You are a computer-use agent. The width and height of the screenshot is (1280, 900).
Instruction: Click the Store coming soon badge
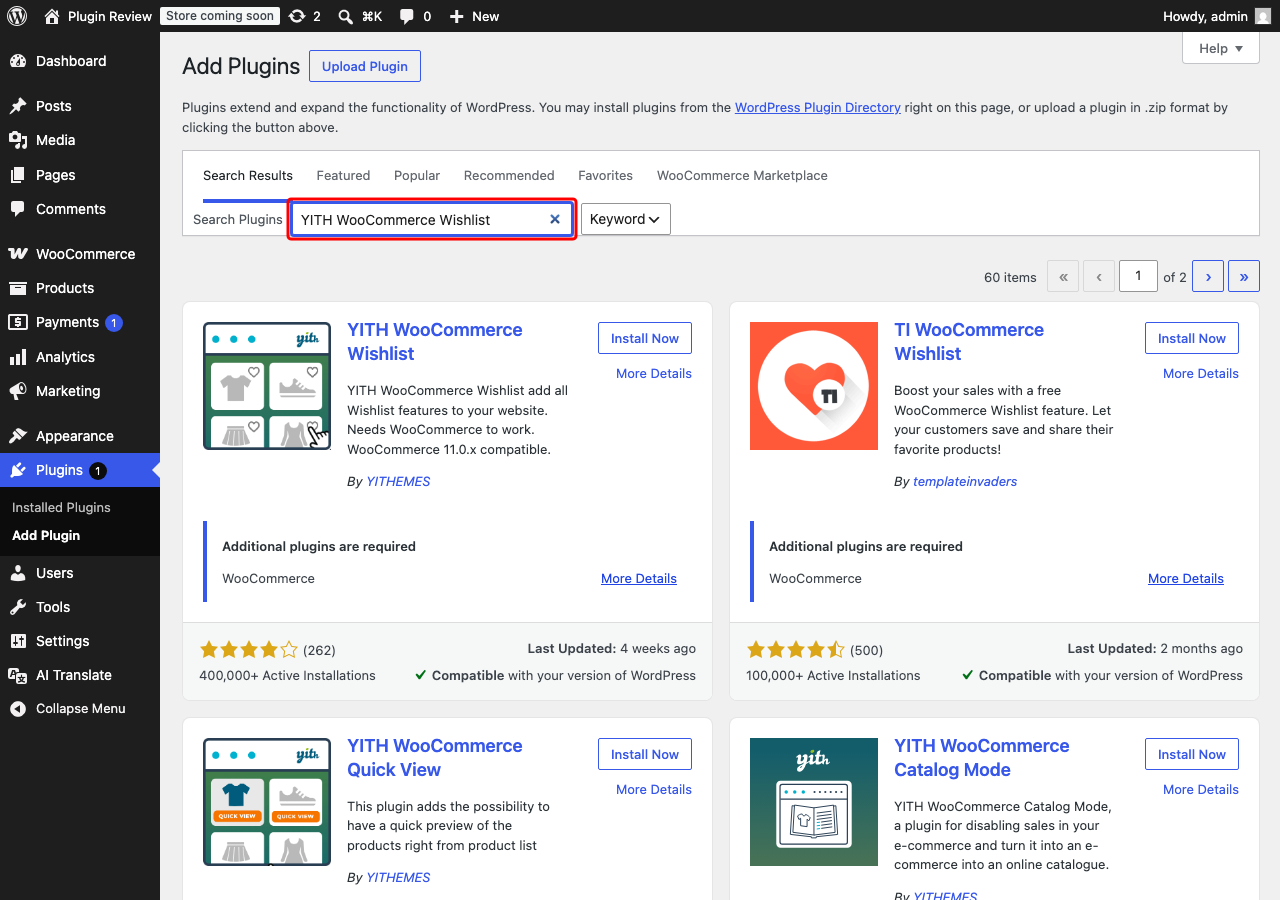pyautogui.click(x=220, y=16)
